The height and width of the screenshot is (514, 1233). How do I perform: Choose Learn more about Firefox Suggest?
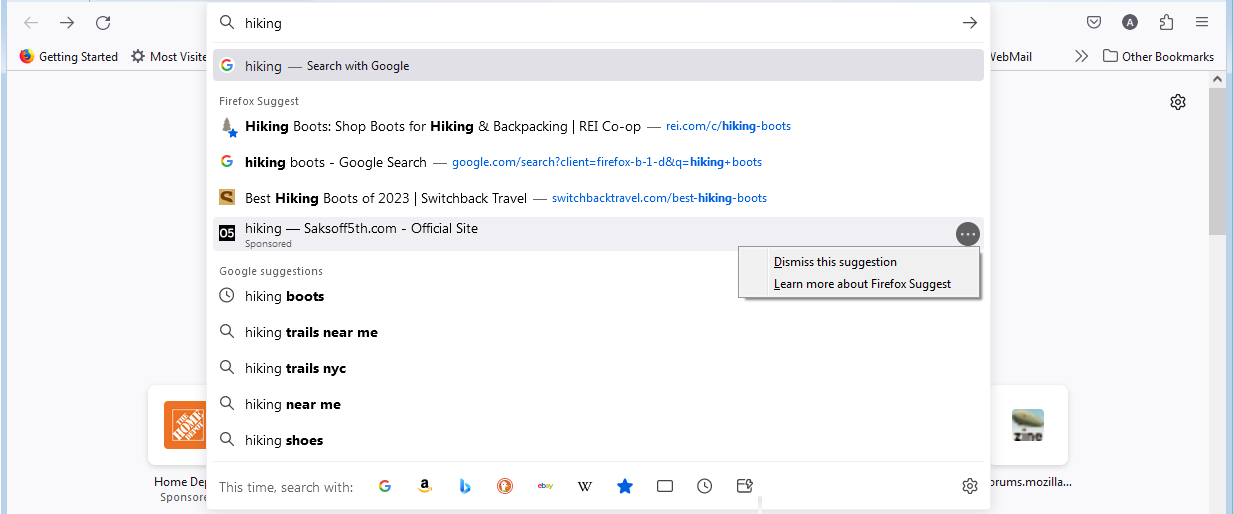tap(859, 284)
